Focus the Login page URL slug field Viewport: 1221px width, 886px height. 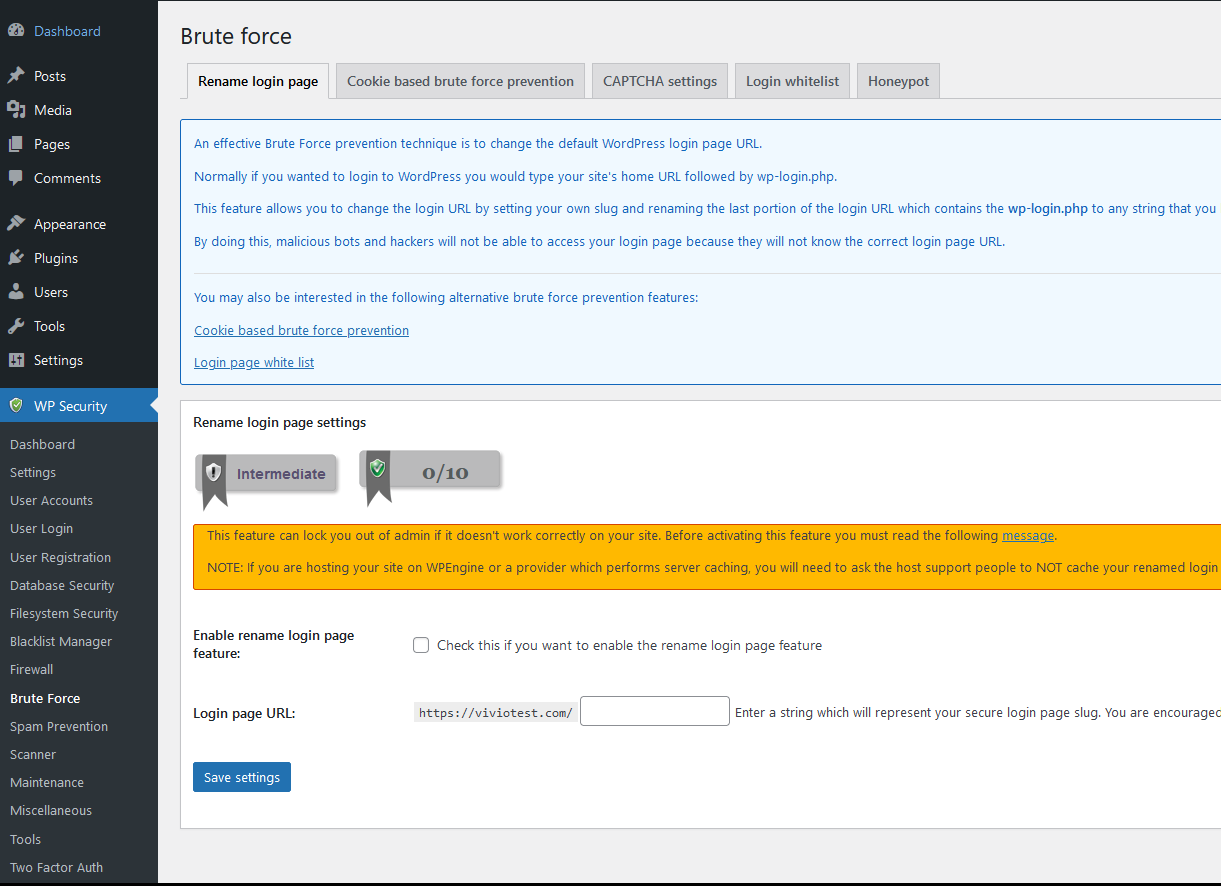pyautogui.click(x=654, y=712)
